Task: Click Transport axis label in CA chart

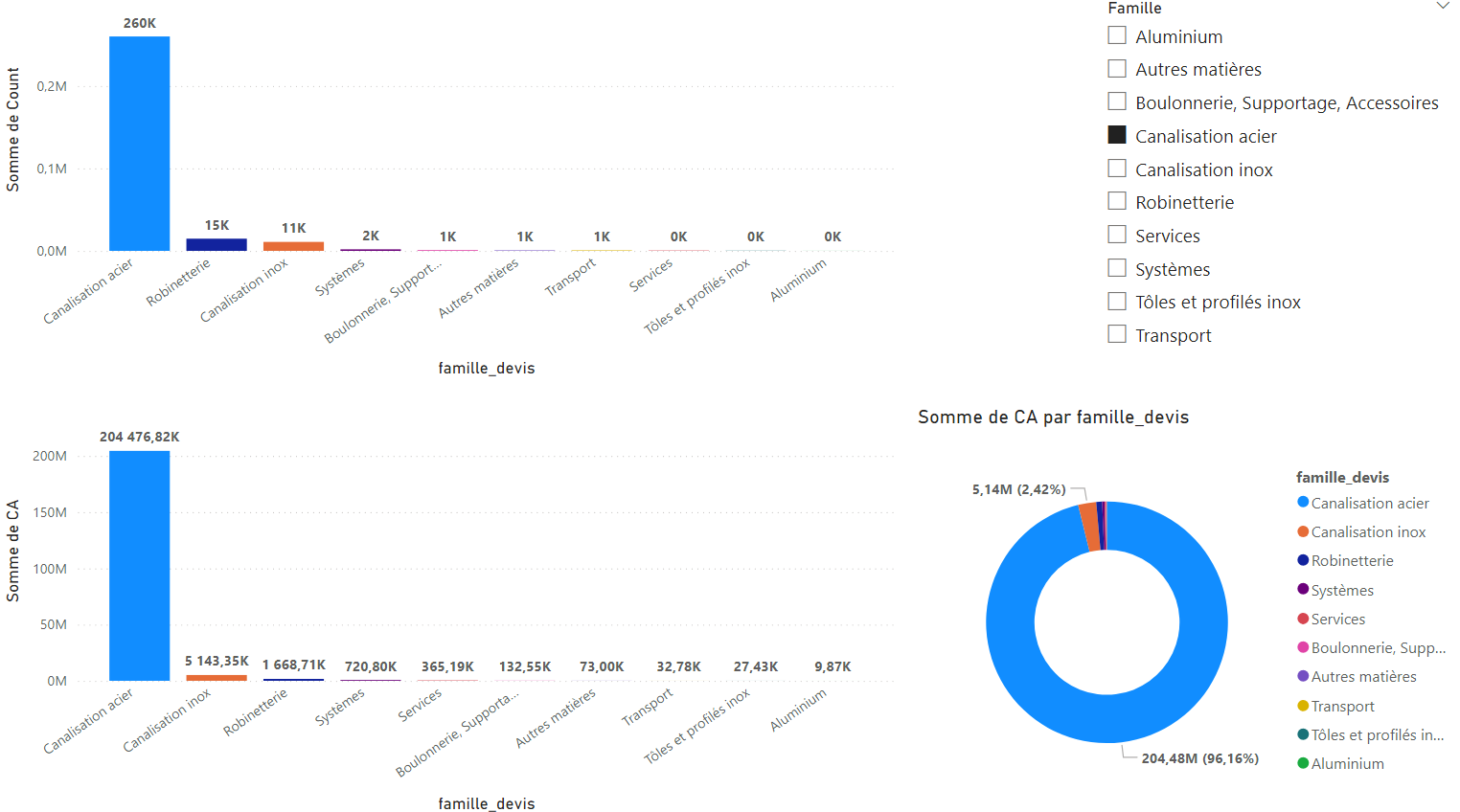Action: coord(648,707)
